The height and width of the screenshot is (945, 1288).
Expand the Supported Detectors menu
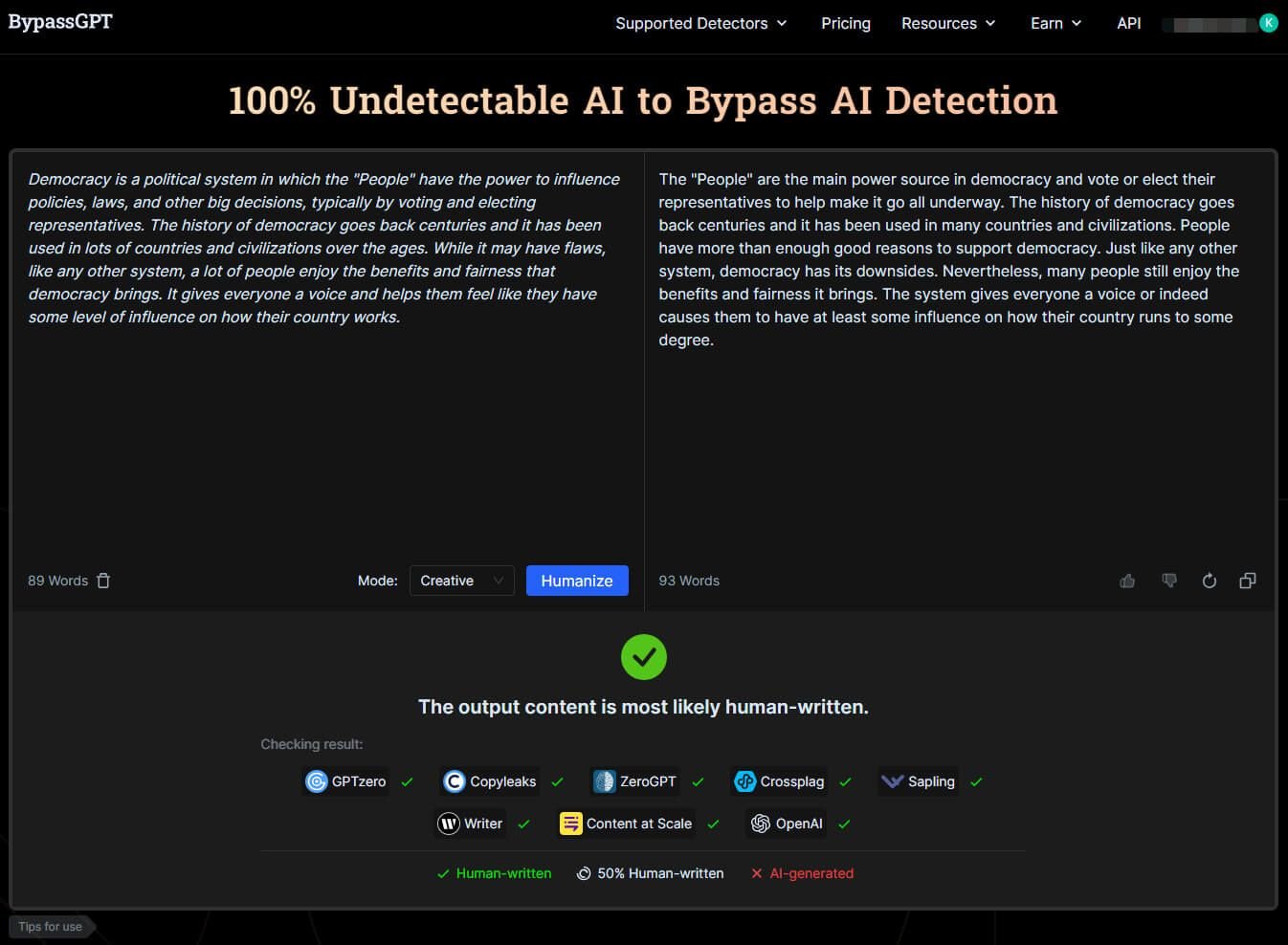tap(700, 23)
